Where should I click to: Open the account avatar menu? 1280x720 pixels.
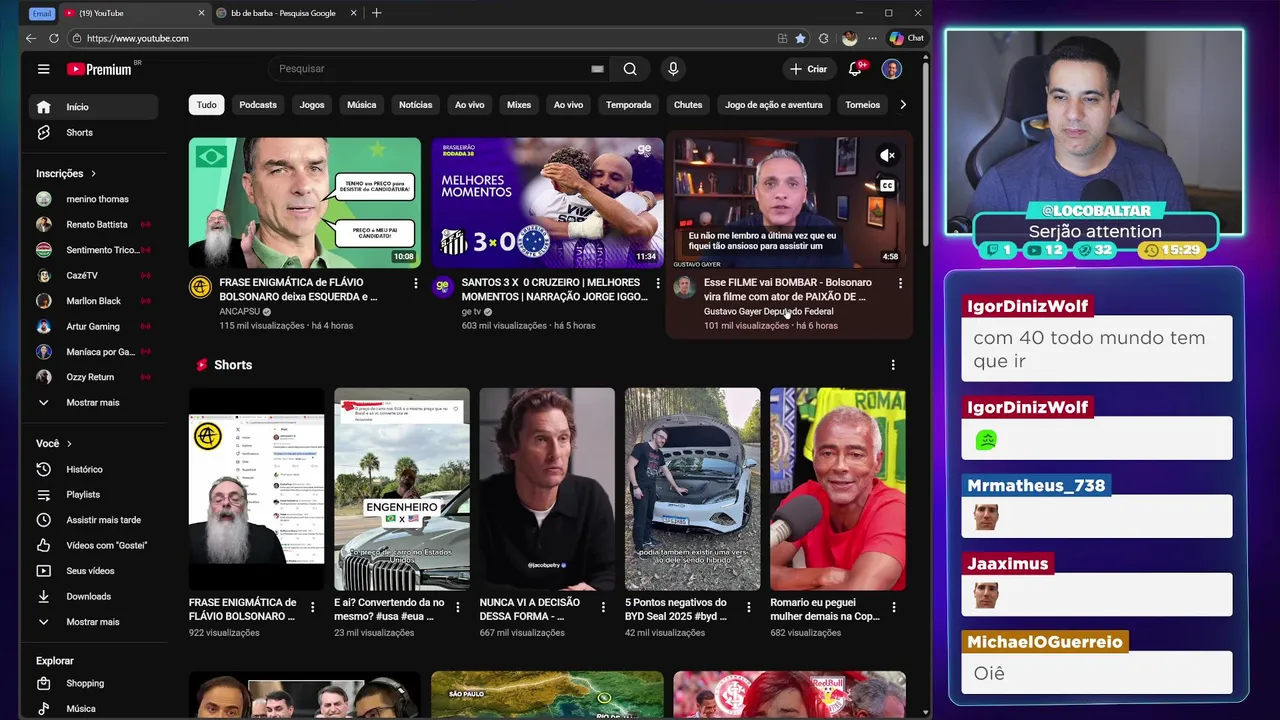891,69
